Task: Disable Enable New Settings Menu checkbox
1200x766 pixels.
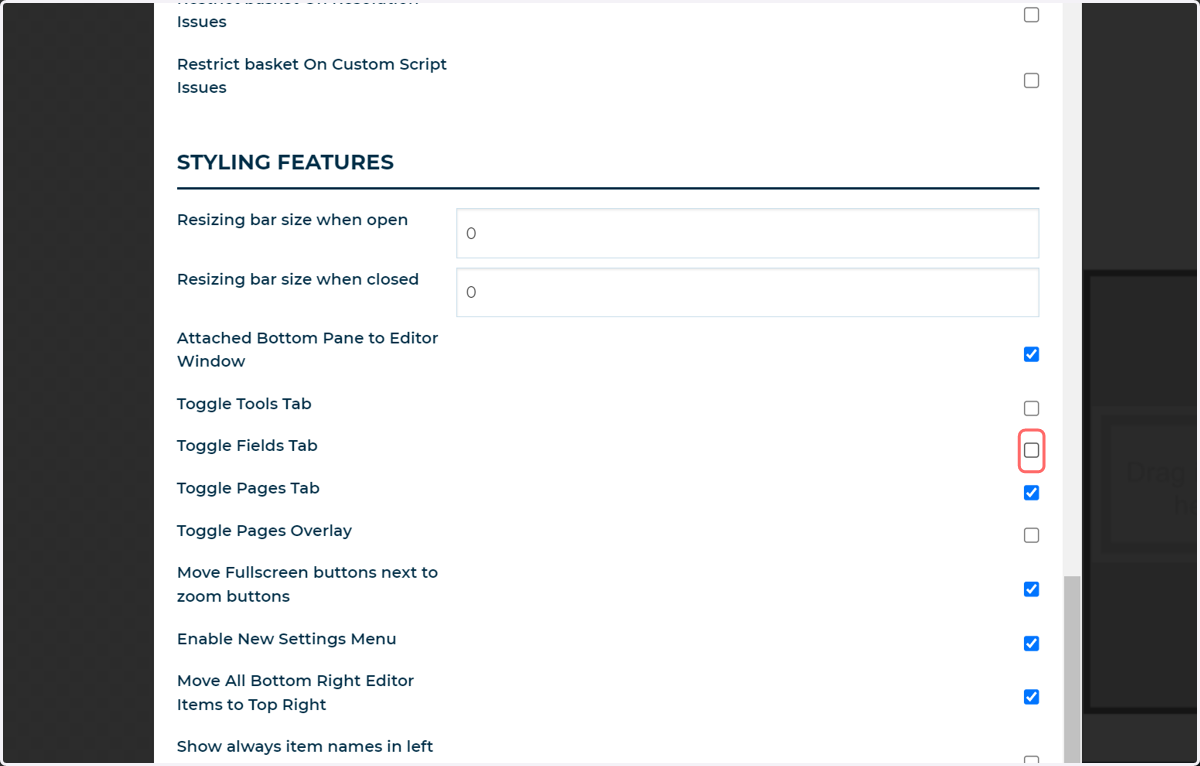Action: coord(1031,643)
